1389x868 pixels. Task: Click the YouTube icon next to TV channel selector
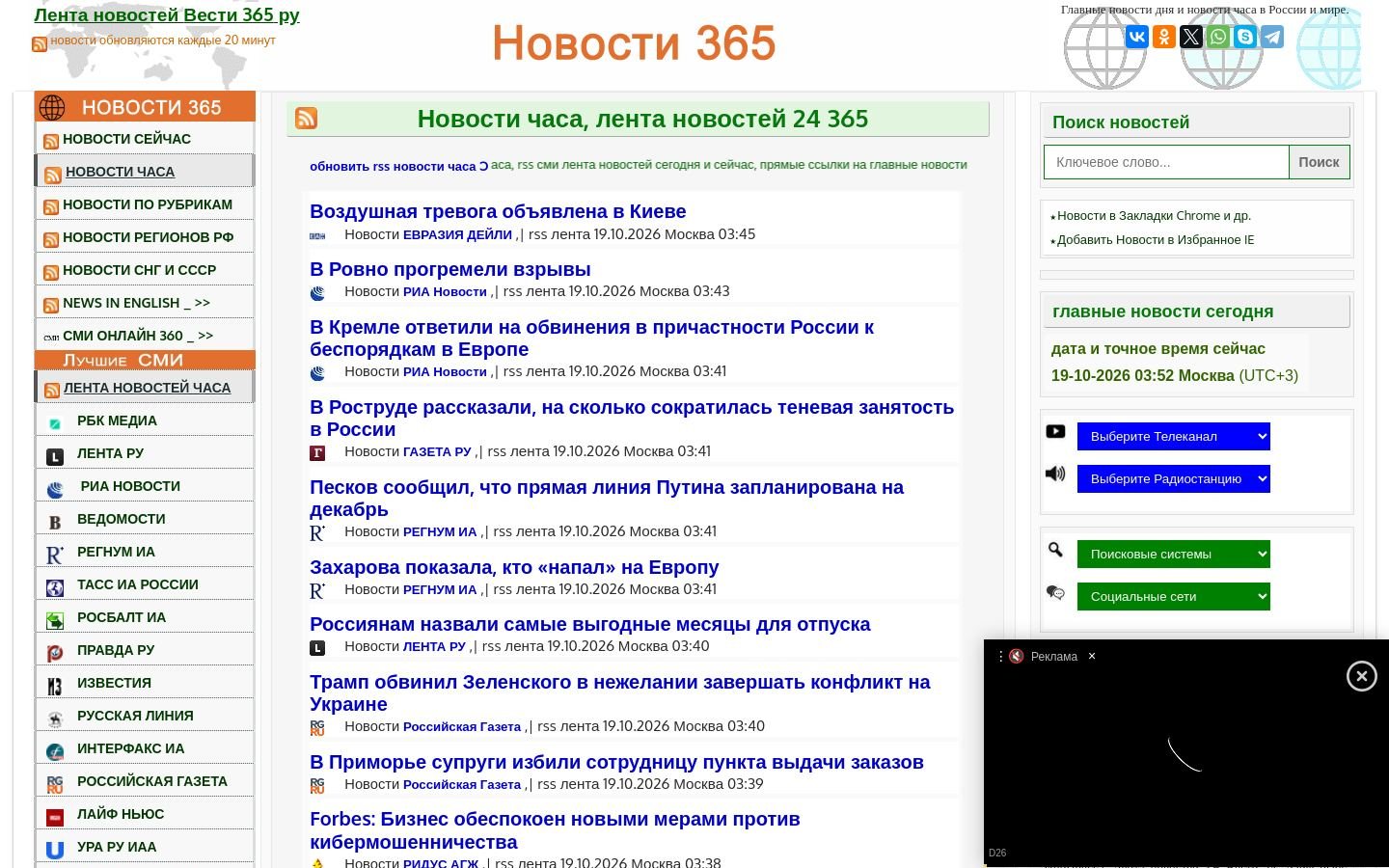[1055, 431]
